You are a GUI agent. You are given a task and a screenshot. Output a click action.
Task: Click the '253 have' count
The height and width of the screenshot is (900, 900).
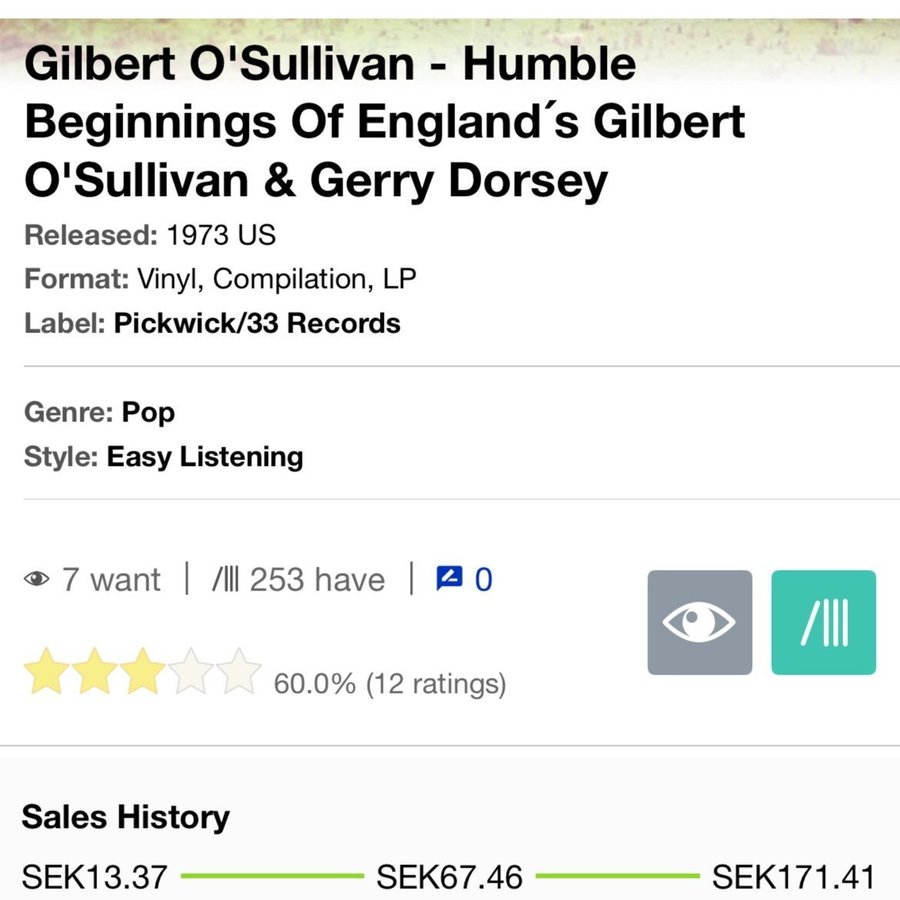click(x=316, y=580)
